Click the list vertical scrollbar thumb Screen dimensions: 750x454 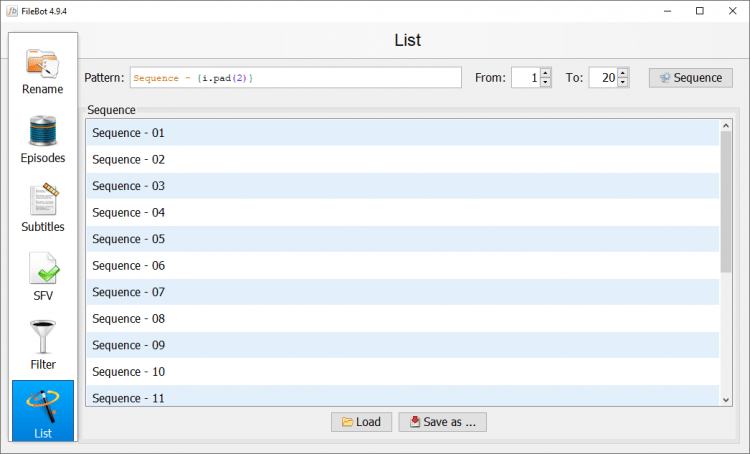[726, 202]
